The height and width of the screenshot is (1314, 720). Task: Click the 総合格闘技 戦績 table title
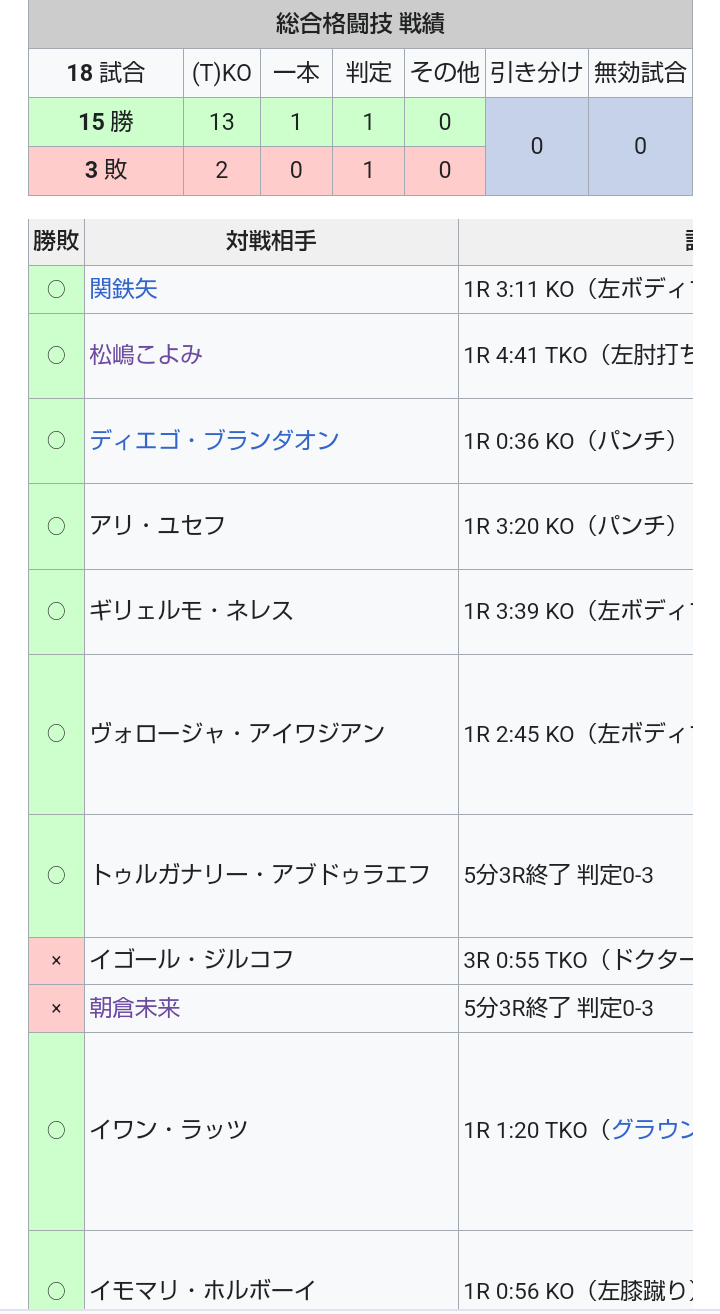pos(360,23)
